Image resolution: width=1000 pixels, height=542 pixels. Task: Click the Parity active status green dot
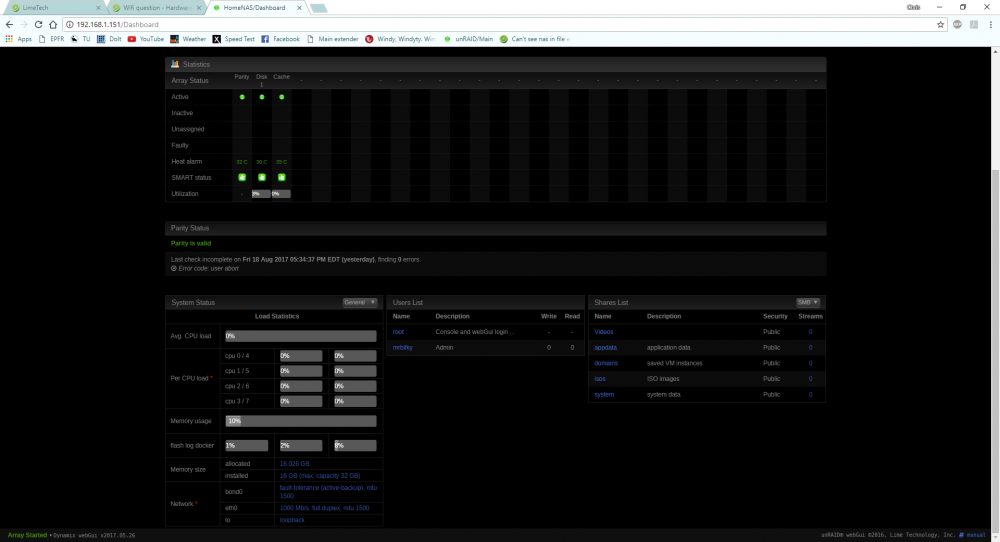(x=242, y=97)
